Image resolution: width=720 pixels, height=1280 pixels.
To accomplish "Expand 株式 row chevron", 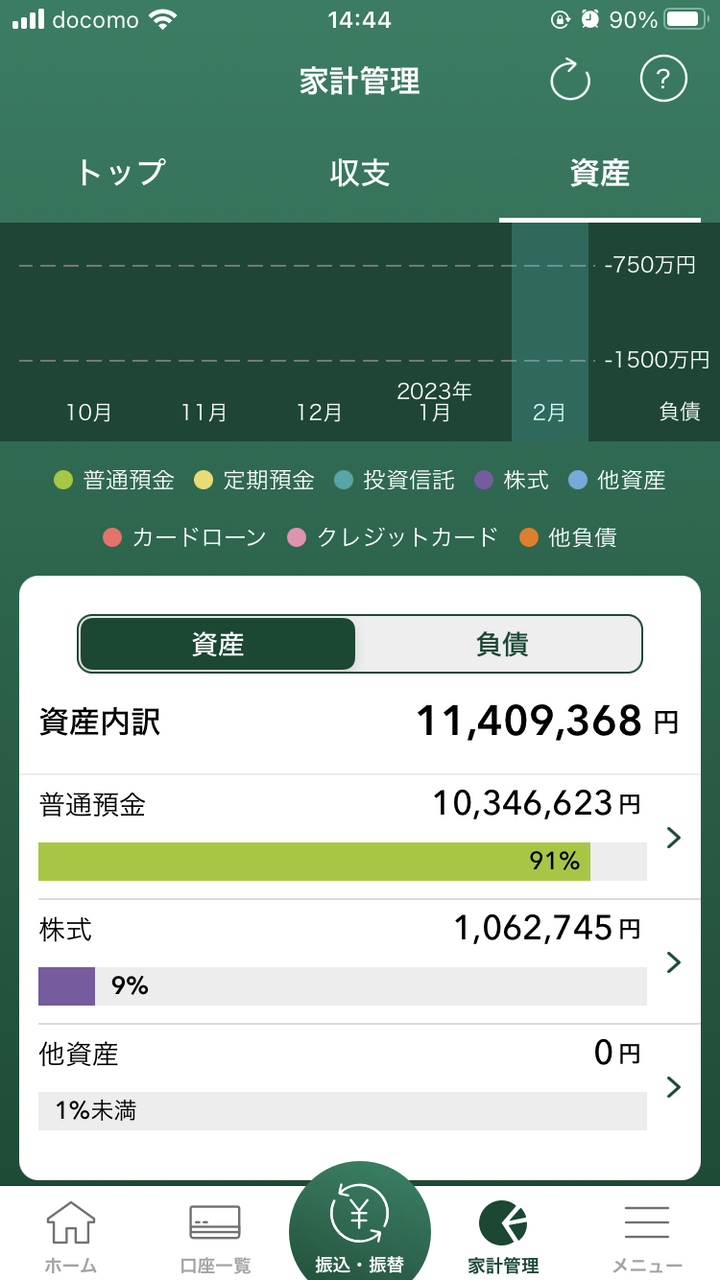I will point(673,962).
